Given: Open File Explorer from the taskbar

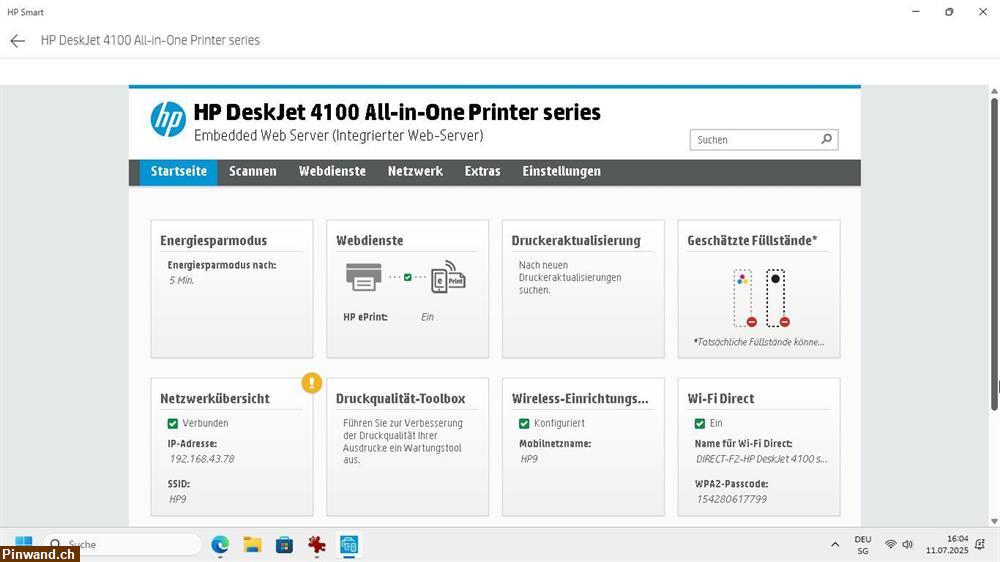Looking at the screenshot, I should 253,545.
